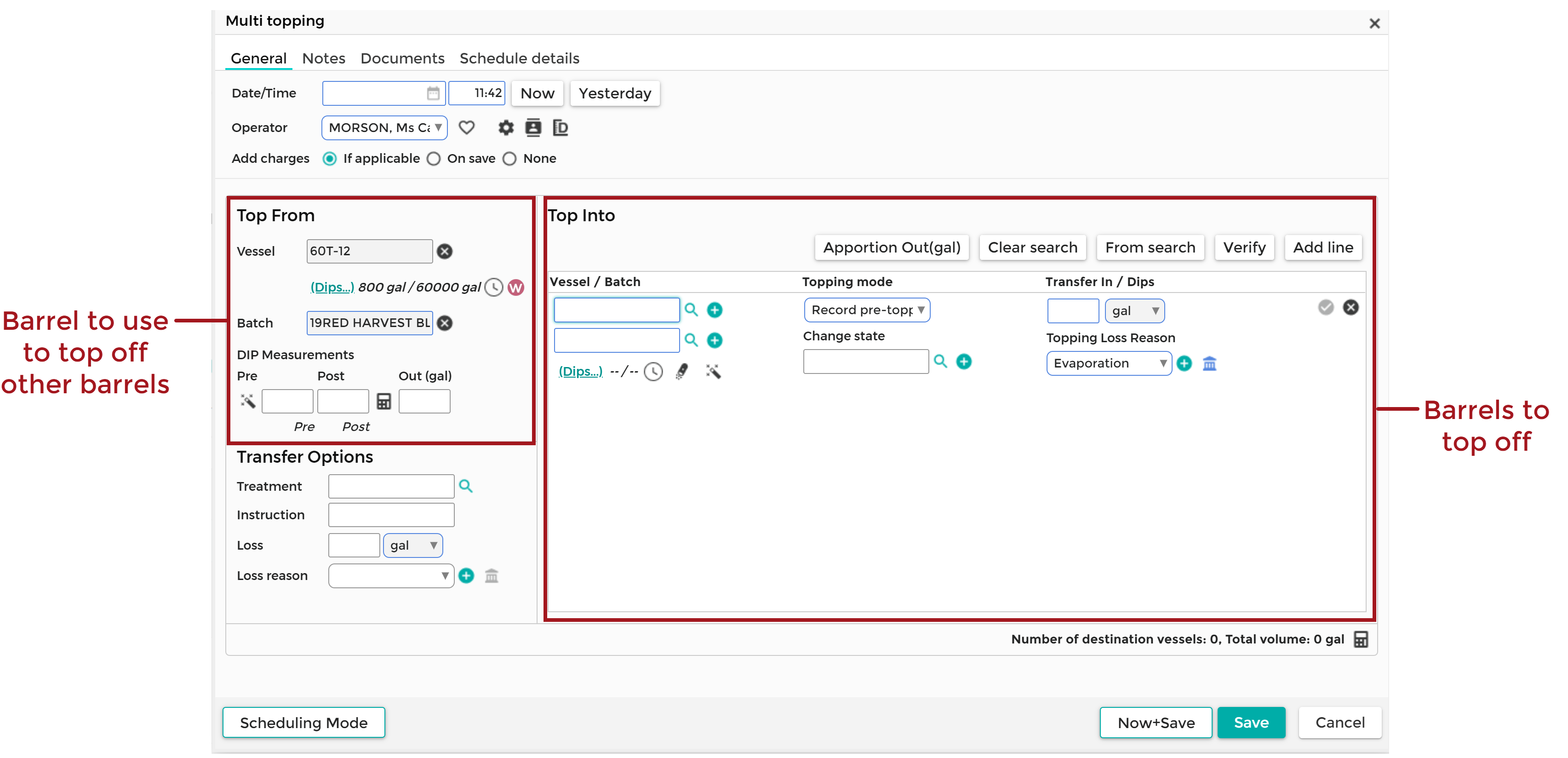This screenshot has width=1568, height=758.
Task: Add a new Loss reason in Transfer Options
Action: coord(466,575)
